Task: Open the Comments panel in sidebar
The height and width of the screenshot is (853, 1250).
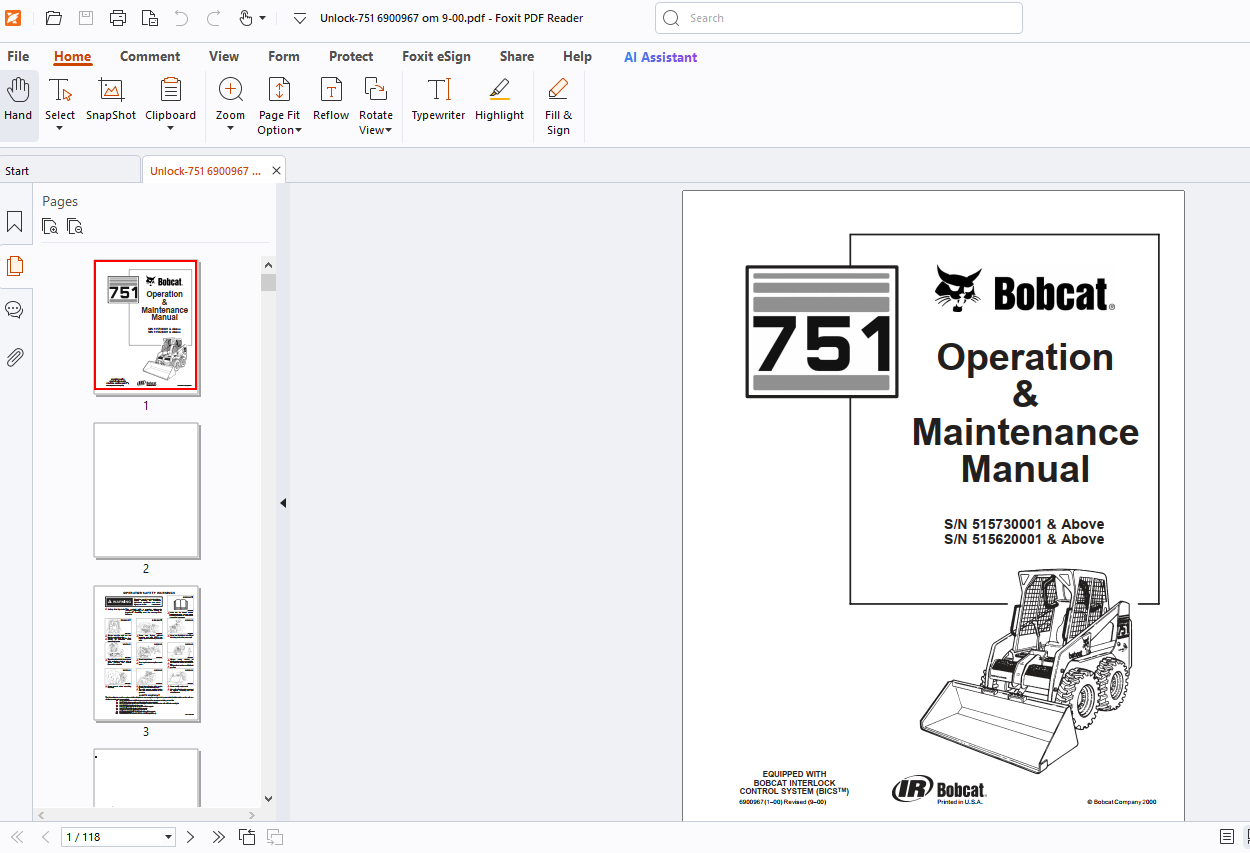Action: point(15,310)
